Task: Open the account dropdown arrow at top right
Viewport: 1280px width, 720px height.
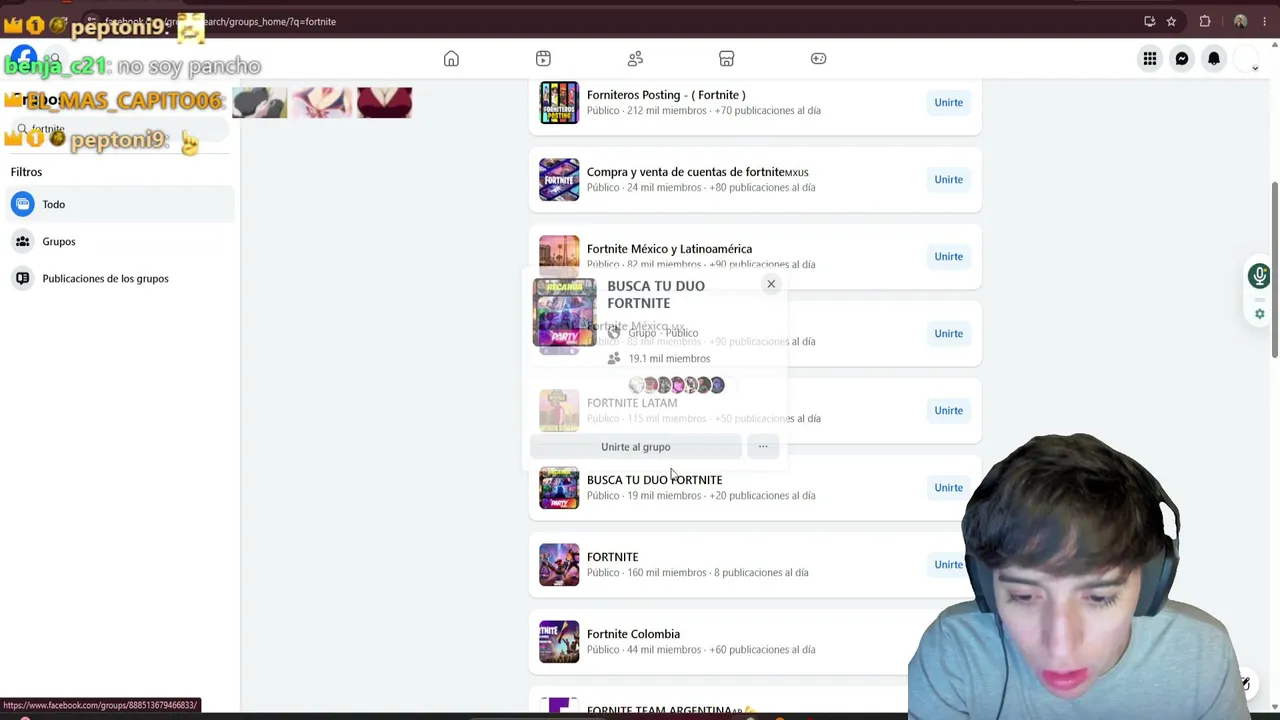Action: [1255, 68]
